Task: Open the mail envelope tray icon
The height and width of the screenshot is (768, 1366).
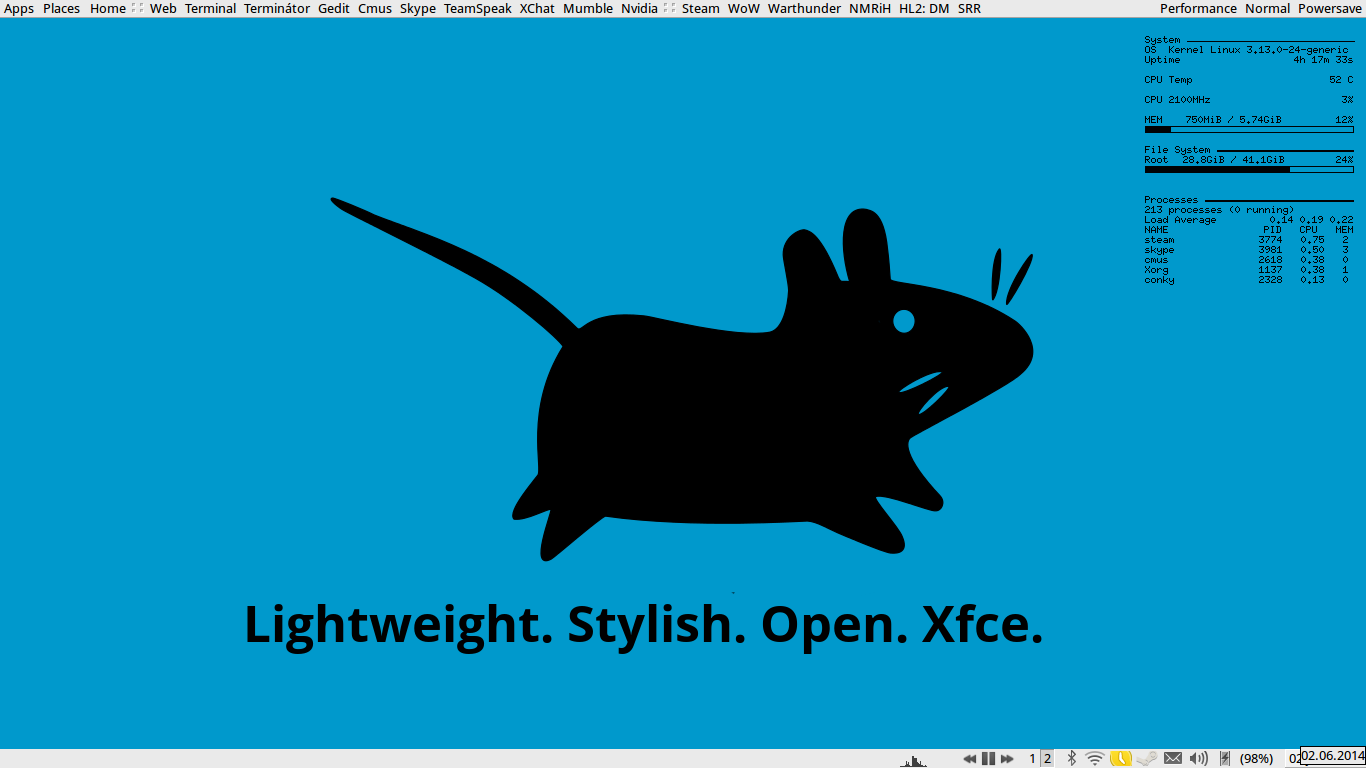Action: (1173, 758)
